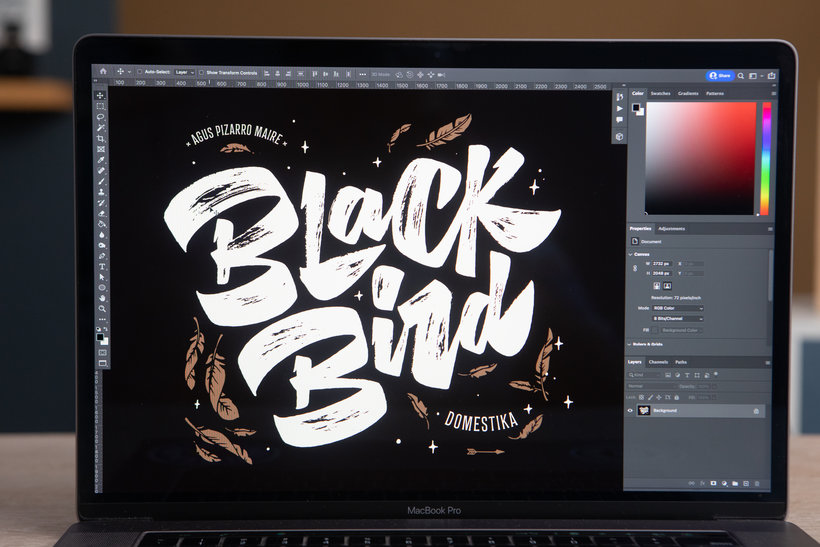The height and width of the screenshot is (547, 820).
Task: Open the Auto-Select Layer dropdown
Action: point(185,72)
